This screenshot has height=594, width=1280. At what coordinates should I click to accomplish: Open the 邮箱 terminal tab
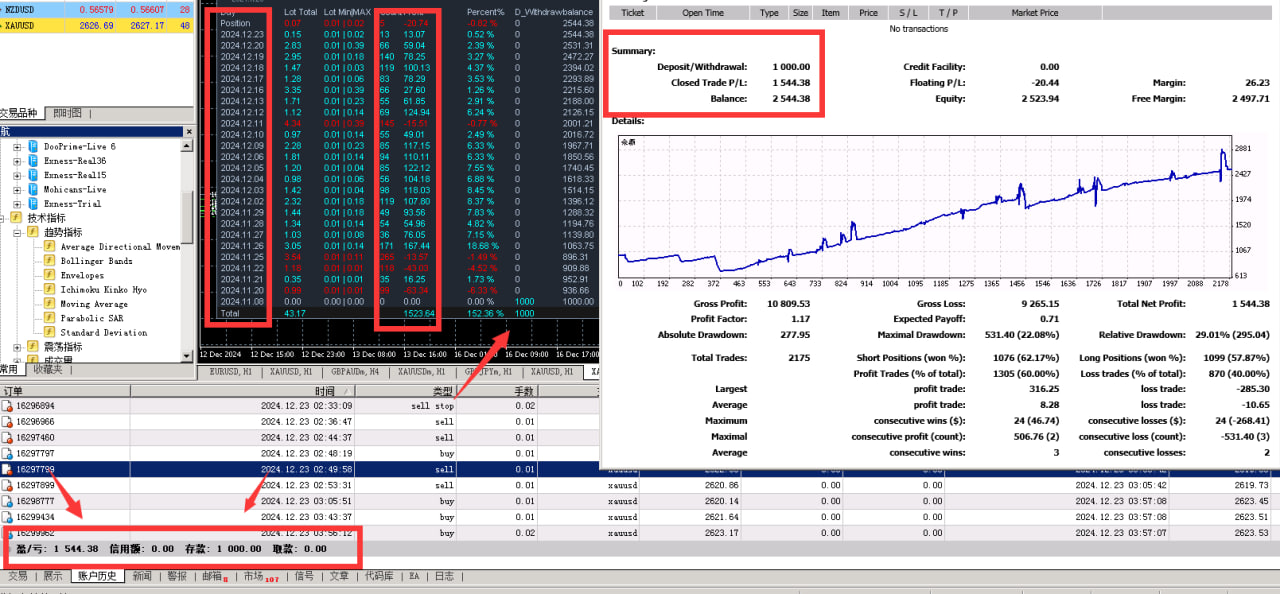[214, 576]
